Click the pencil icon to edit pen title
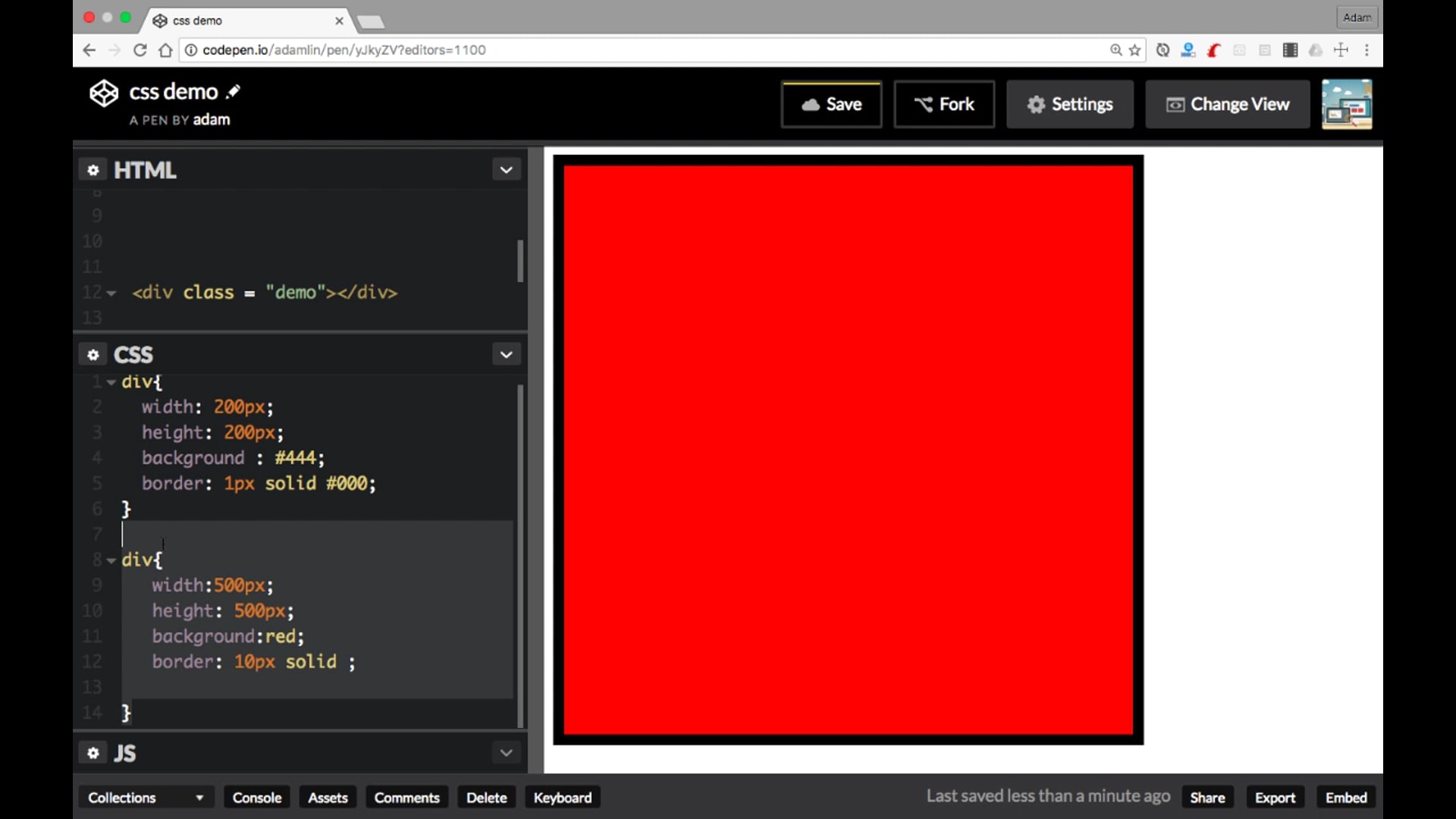1456x819 pixels. point(234,92)
